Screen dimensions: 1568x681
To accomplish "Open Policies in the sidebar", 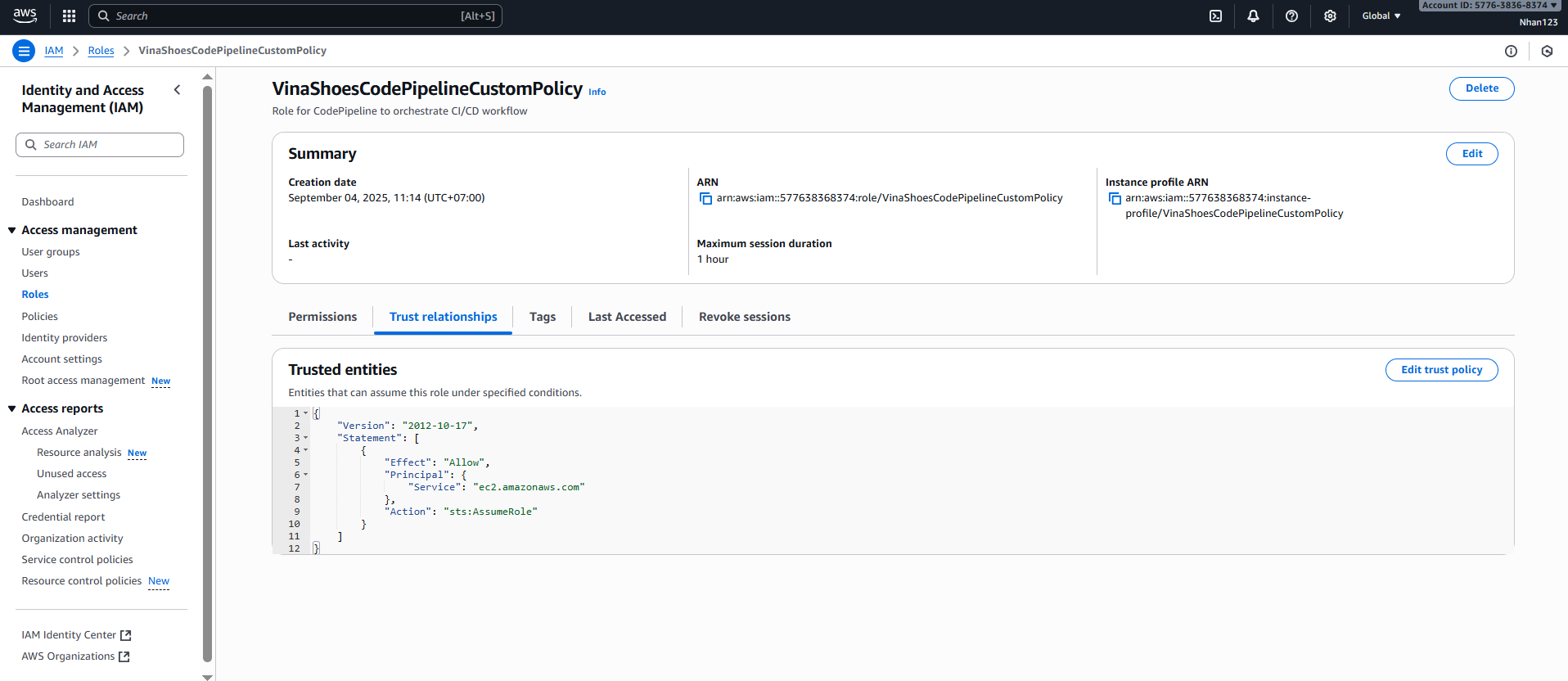I will point(39,316).
